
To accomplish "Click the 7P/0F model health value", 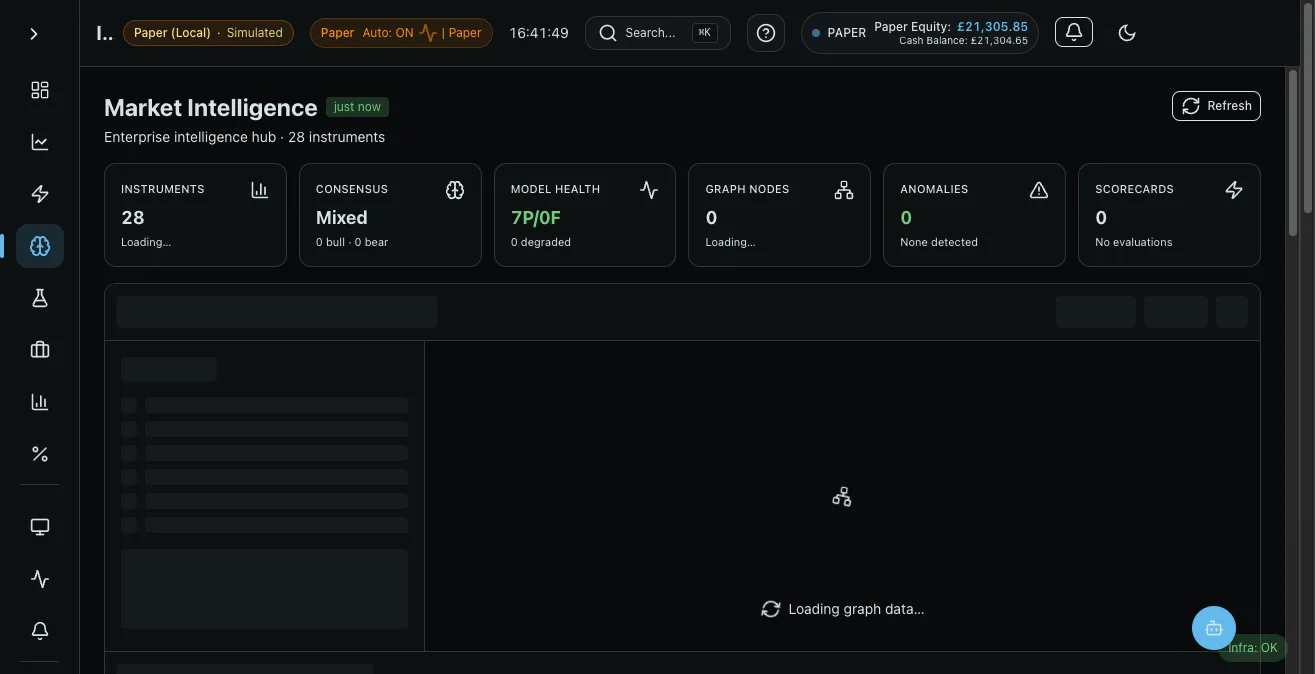I will (x=537, y=217).
